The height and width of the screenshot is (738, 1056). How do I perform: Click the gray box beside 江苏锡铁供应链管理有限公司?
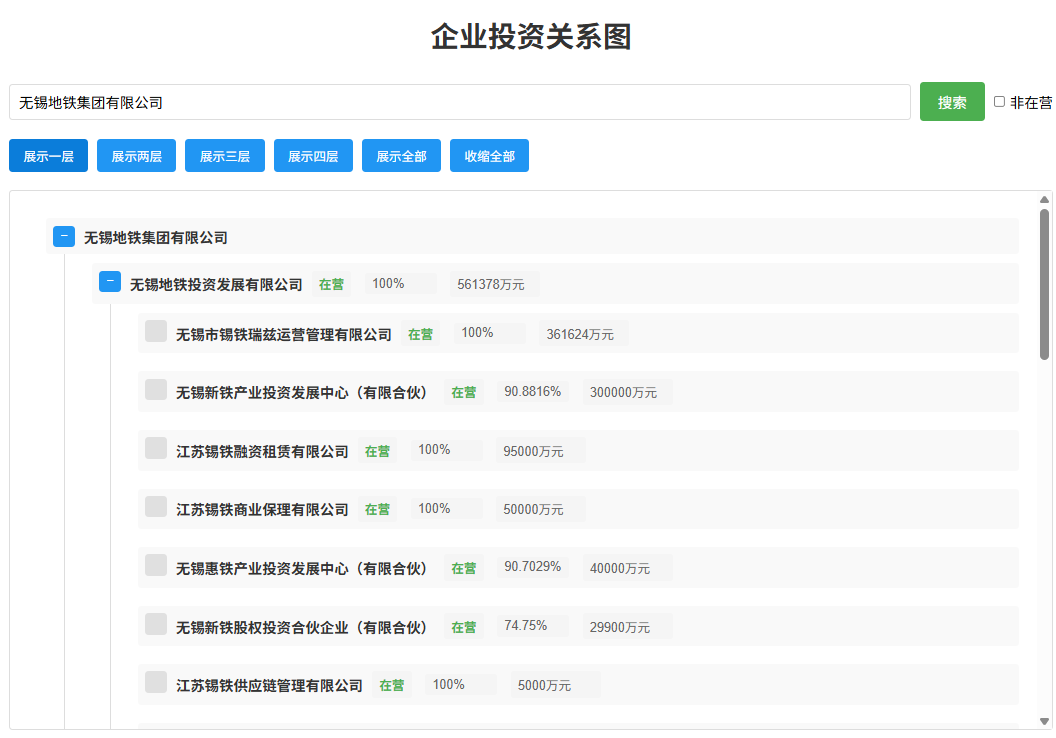156,682
